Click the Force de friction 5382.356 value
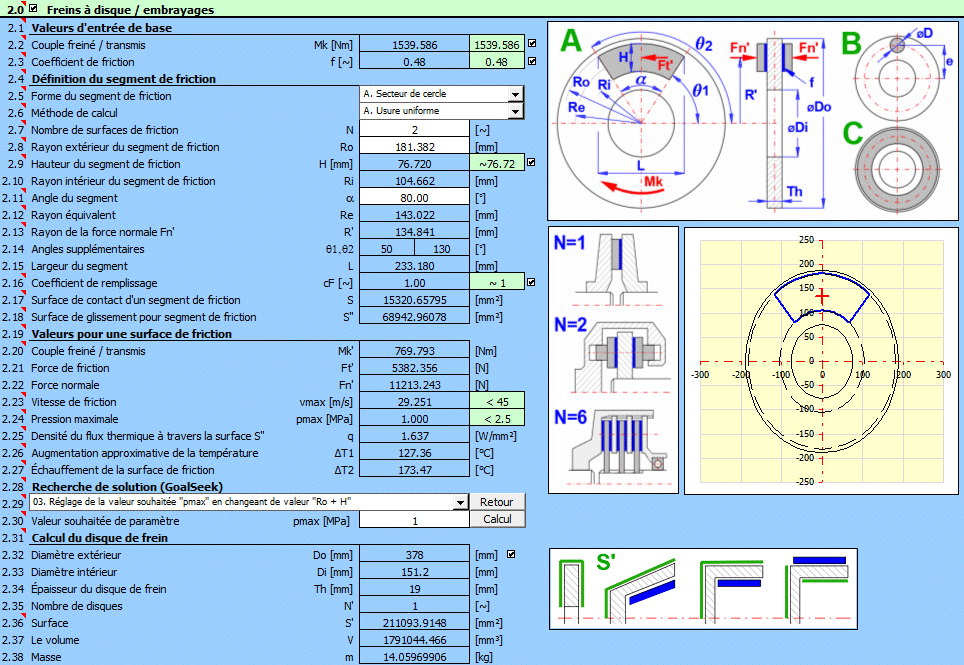 coord(414,368)
